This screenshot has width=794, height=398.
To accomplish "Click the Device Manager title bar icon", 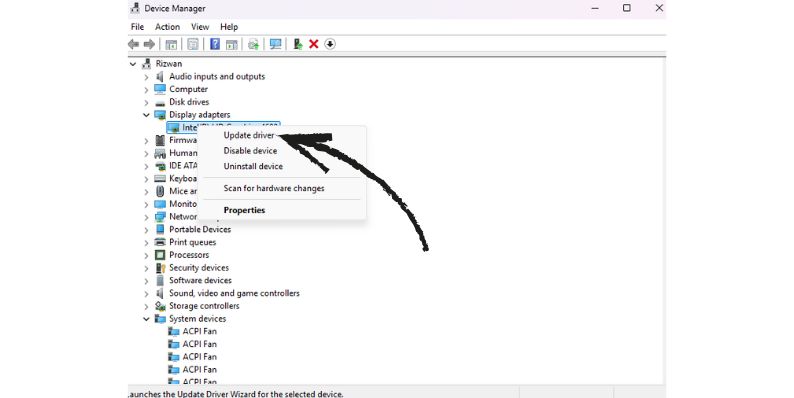I will point(135,8).
